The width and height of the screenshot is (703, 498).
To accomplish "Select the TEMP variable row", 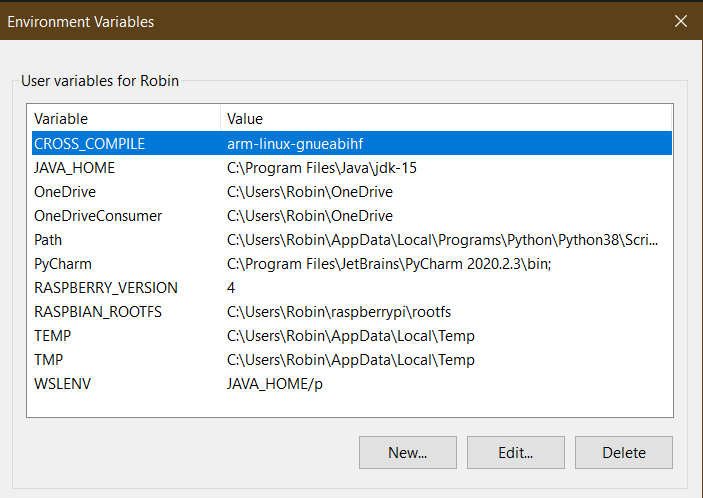I will tap(352, 336).
